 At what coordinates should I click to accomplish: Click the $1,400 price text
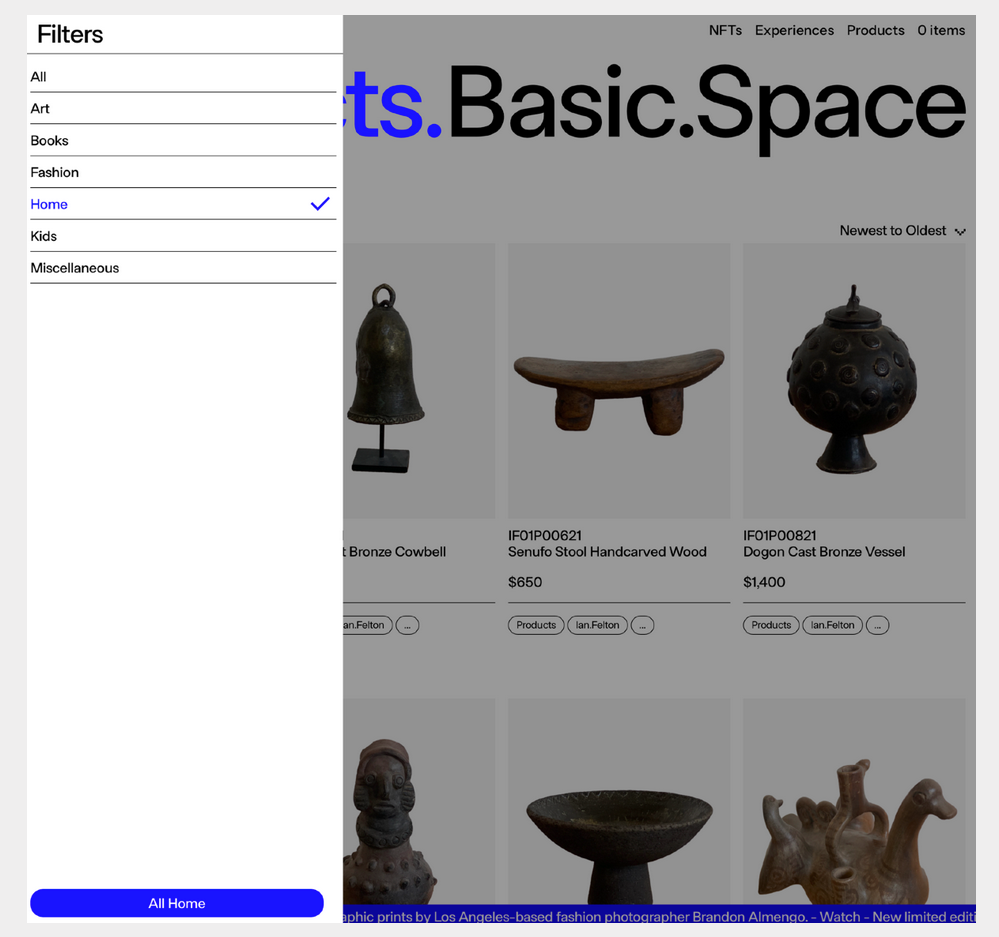tap(764, 582)
